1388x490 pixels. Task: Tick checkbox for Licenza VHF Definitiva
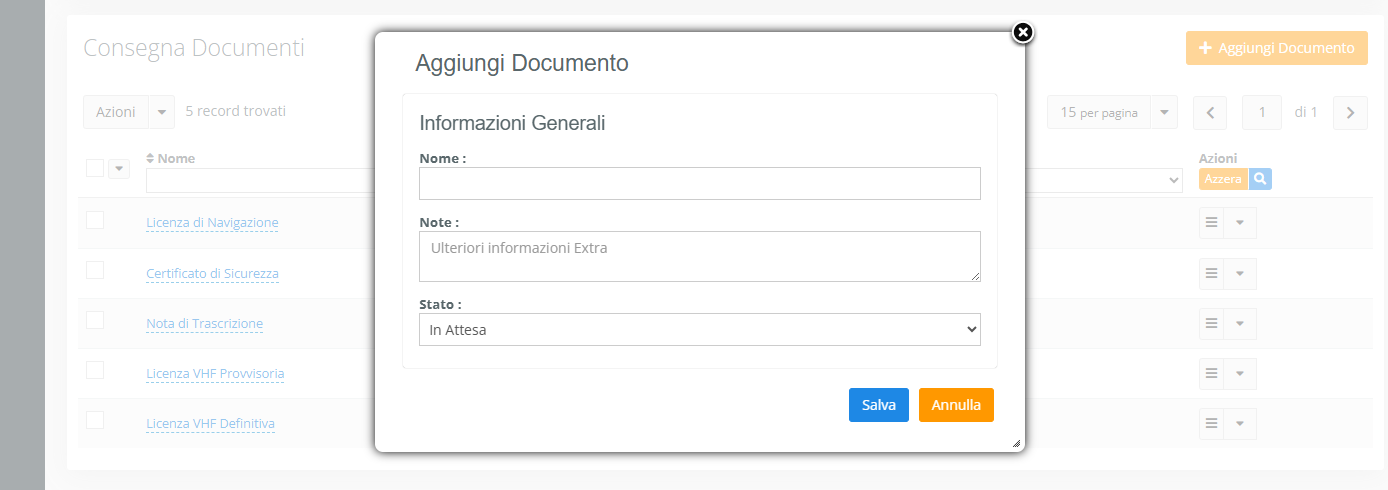click(x=95, y=420)
